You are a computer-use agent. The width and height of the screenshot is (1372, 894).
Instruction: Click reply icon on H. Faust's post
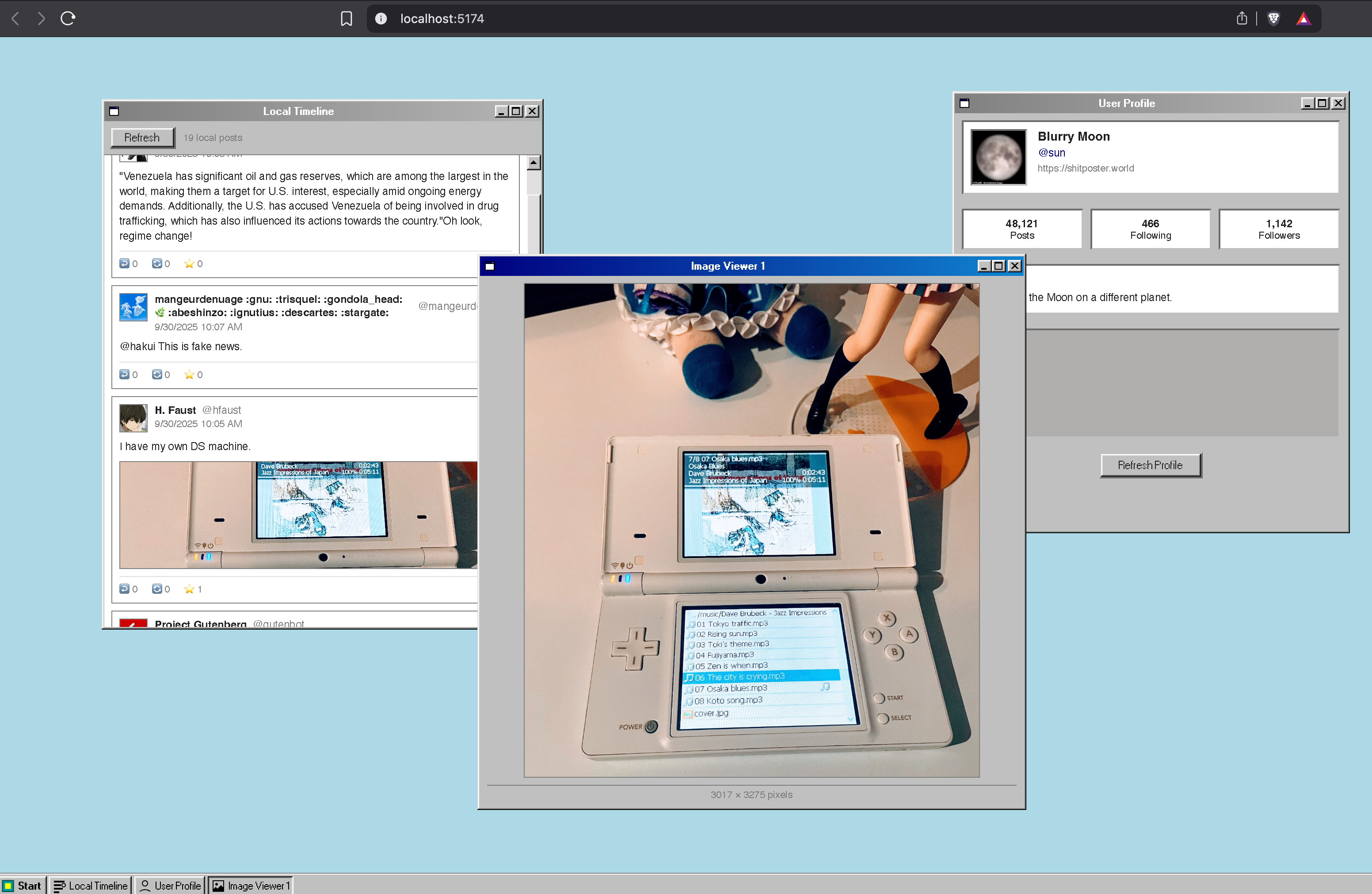click(124, 589)
